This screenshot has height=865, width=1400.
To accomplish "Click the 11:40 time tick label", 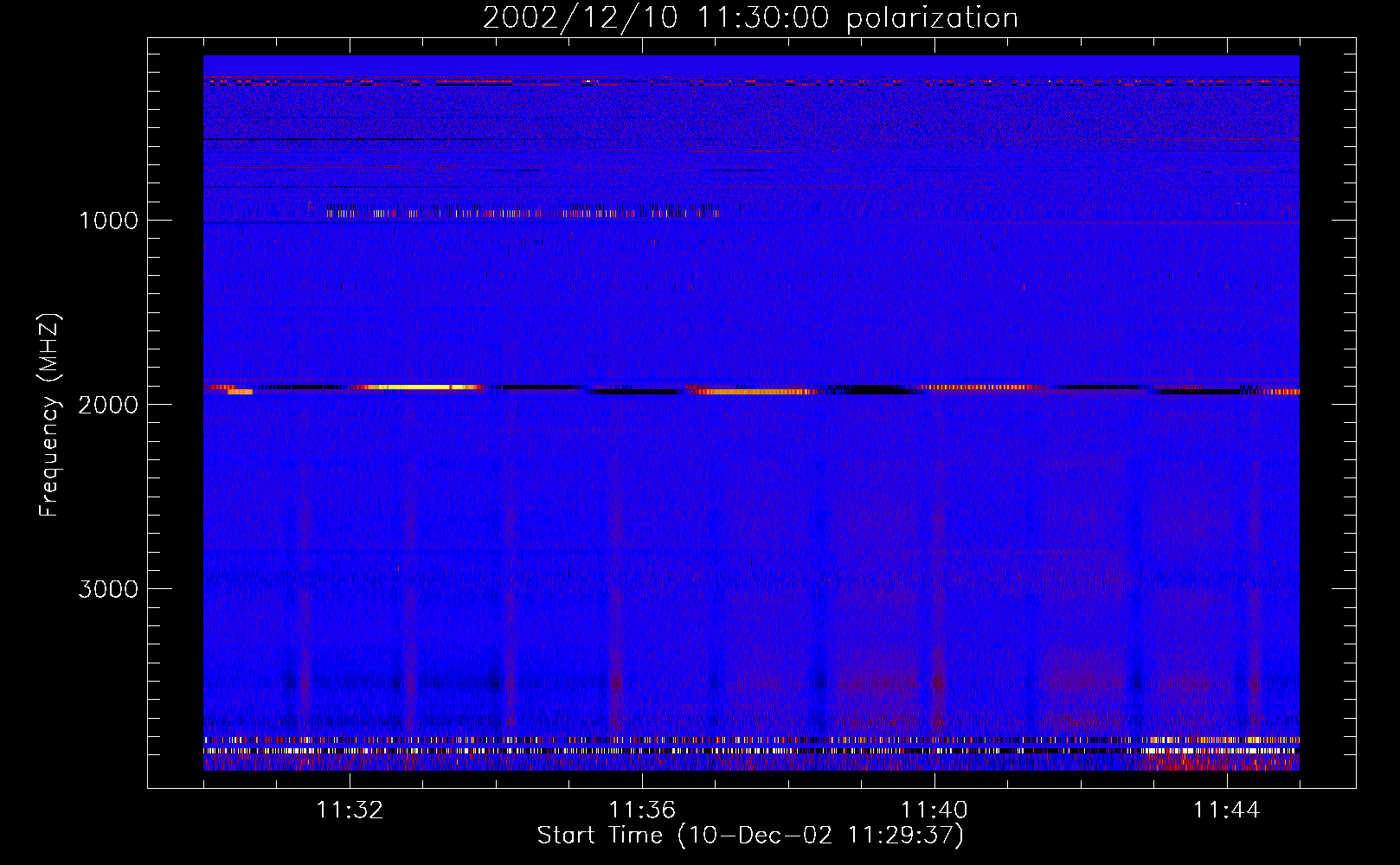I will (x=934, y=811).
